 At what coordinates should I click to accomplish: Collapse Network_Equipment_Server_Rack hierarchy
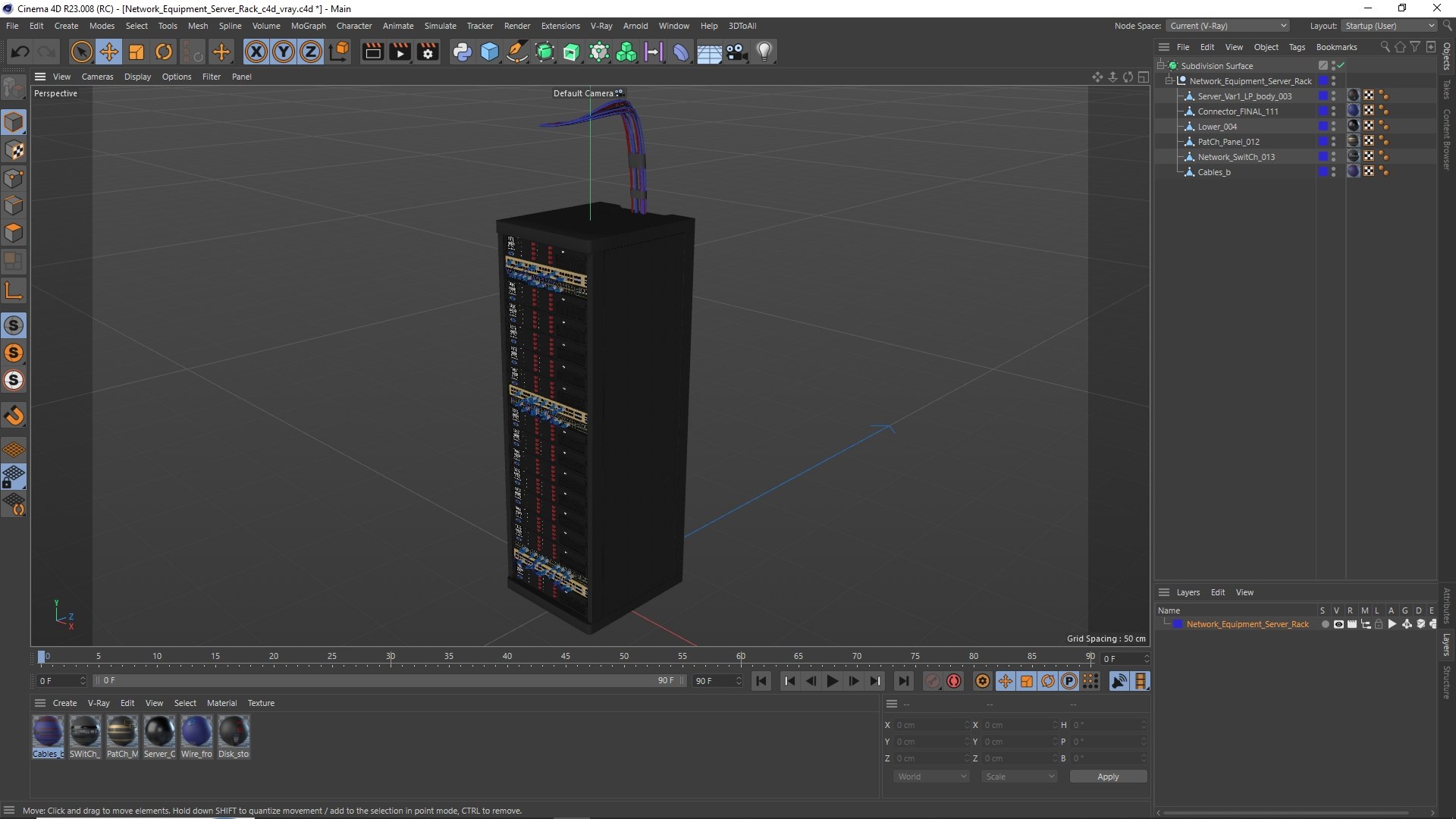(1169, 81)
